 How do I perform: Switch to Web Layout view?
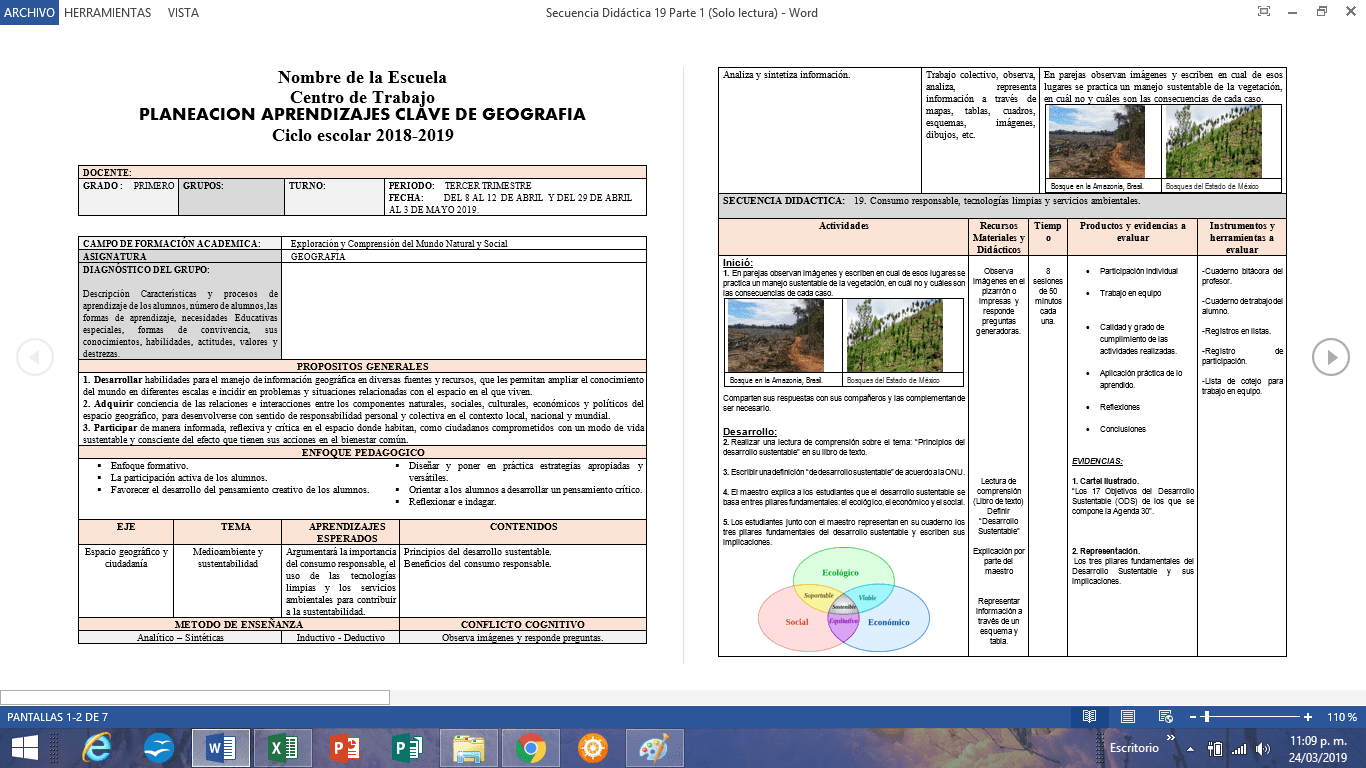point(1164,717)
